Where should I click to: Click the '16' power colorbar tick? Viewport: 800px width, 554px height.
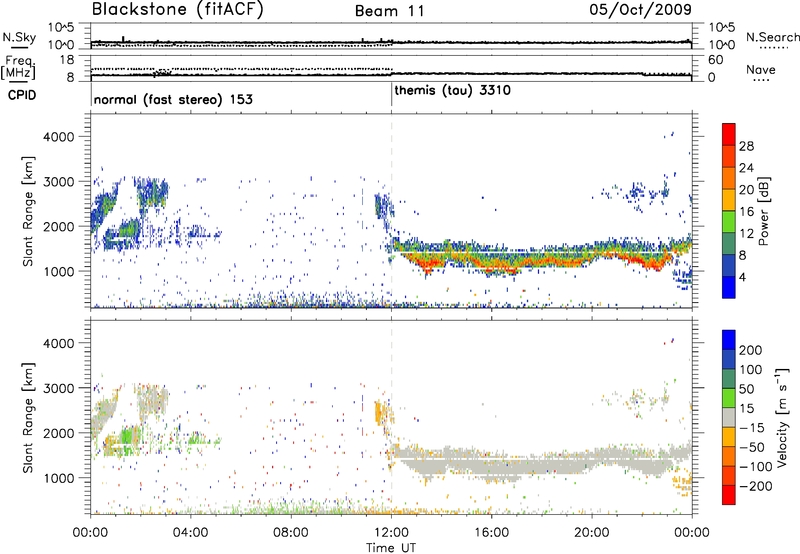(746, 212)
